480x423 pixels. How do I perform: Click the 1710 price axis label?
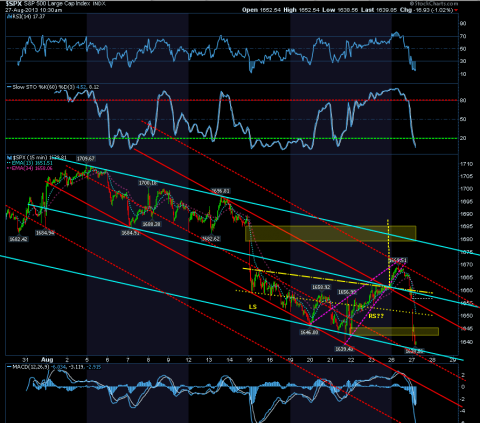pos(467,164)
